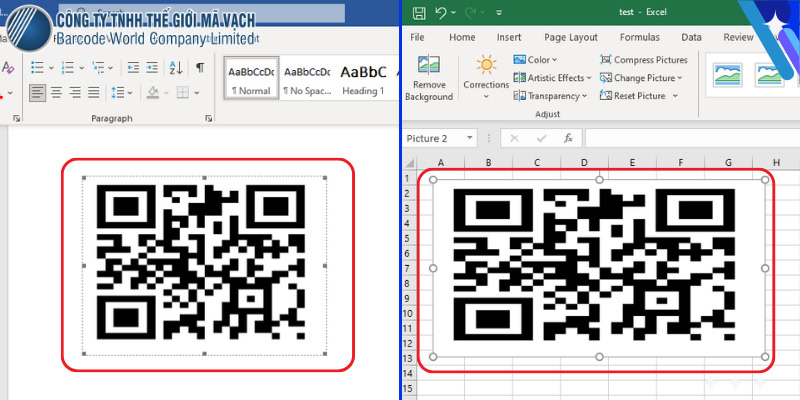Viewport: 800px width, 400px height.
Task: Switch to the Review tab in Excel
Action: (738, 37)
